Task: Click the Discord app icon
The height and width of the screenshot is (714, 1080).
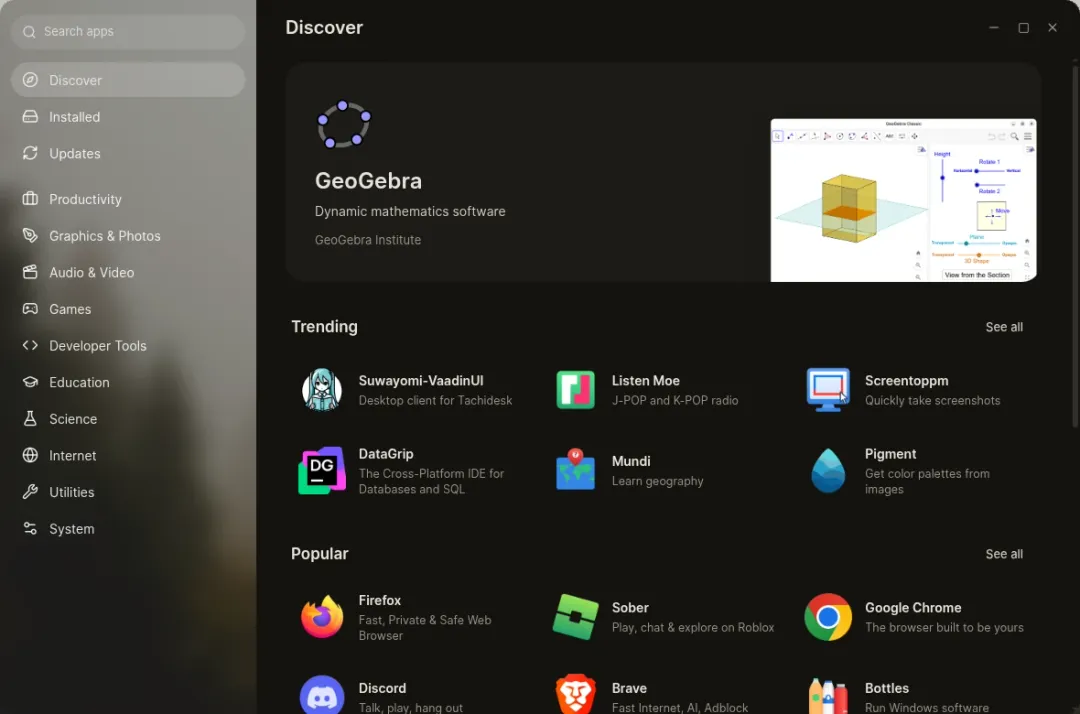Action: coord(322,695)
